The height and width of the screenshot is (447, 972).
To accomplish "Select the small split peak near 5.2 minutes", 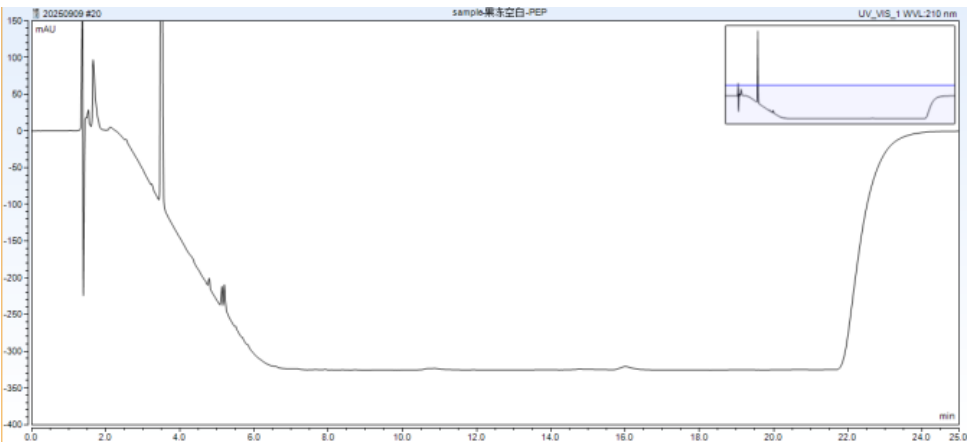I will pyautogui.click(x=223, y=294).
